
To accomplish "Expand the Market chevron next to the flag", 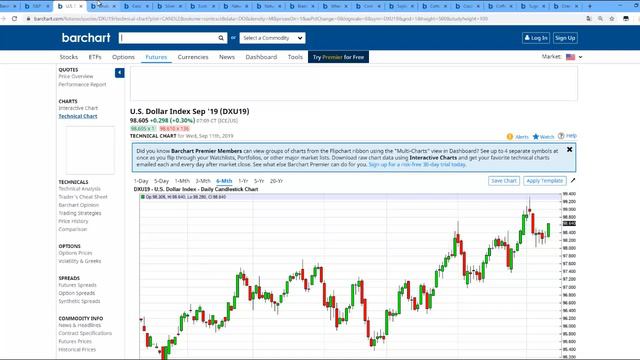I will pyautogui.click(x=580, y=57).
